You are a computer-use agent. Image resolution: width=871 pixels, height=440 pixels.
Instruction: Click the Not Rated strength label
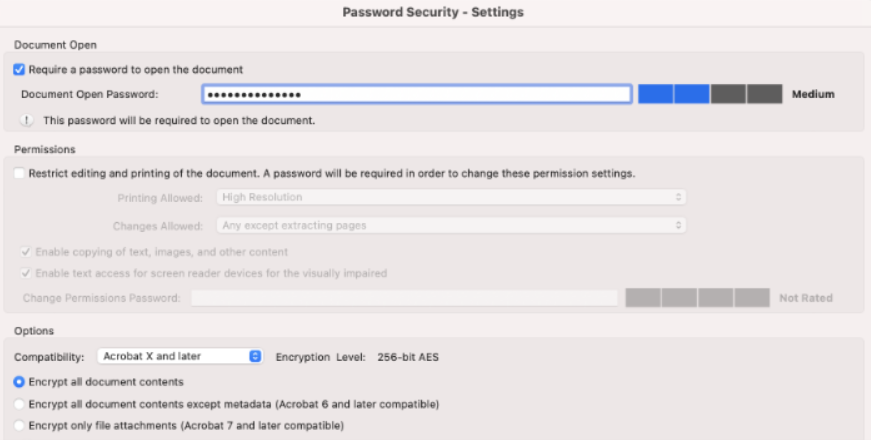pyautogui.click(x=806, y=298)
